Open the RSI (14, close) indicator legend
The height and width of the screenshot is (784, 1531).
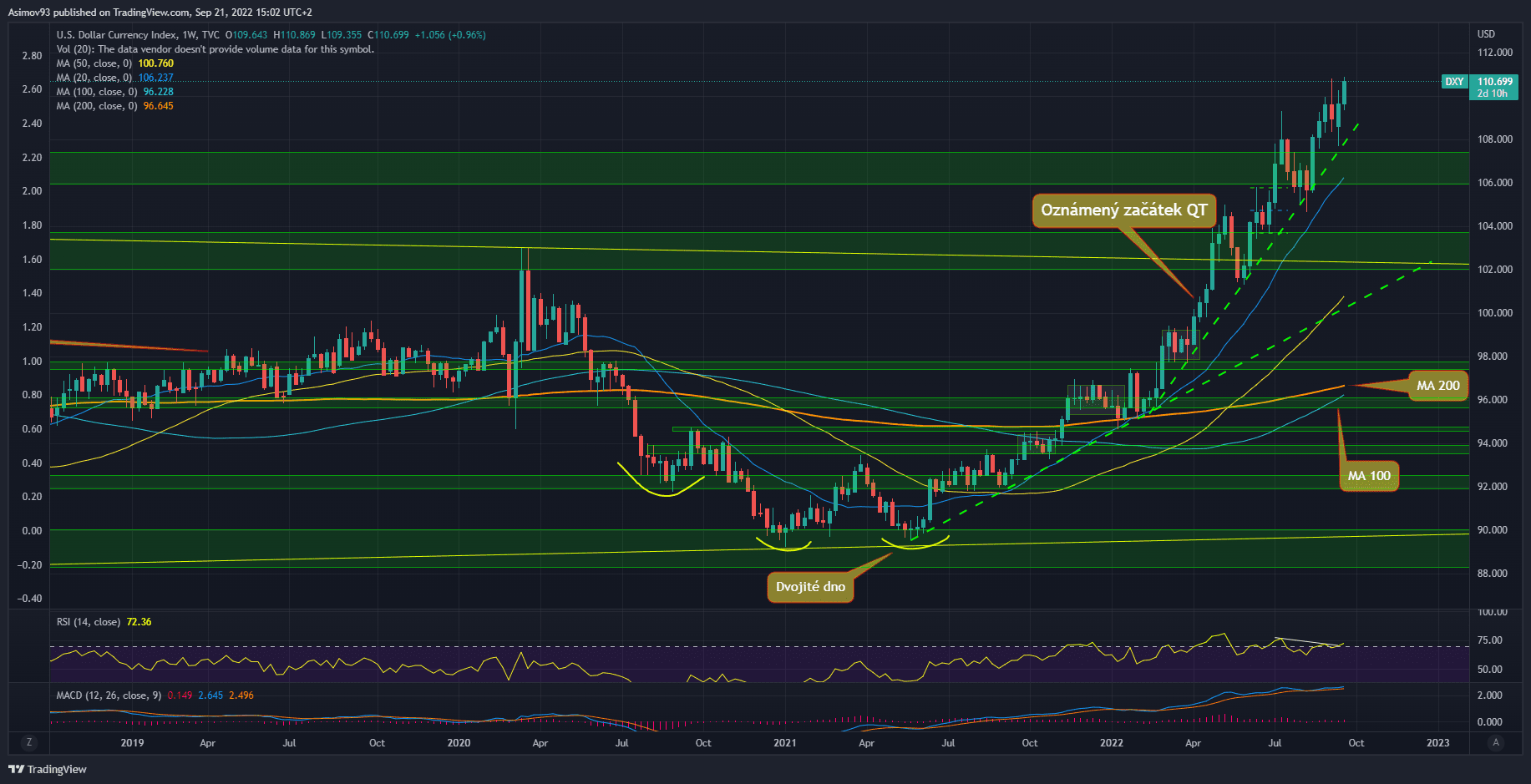[x=87, y=622]
